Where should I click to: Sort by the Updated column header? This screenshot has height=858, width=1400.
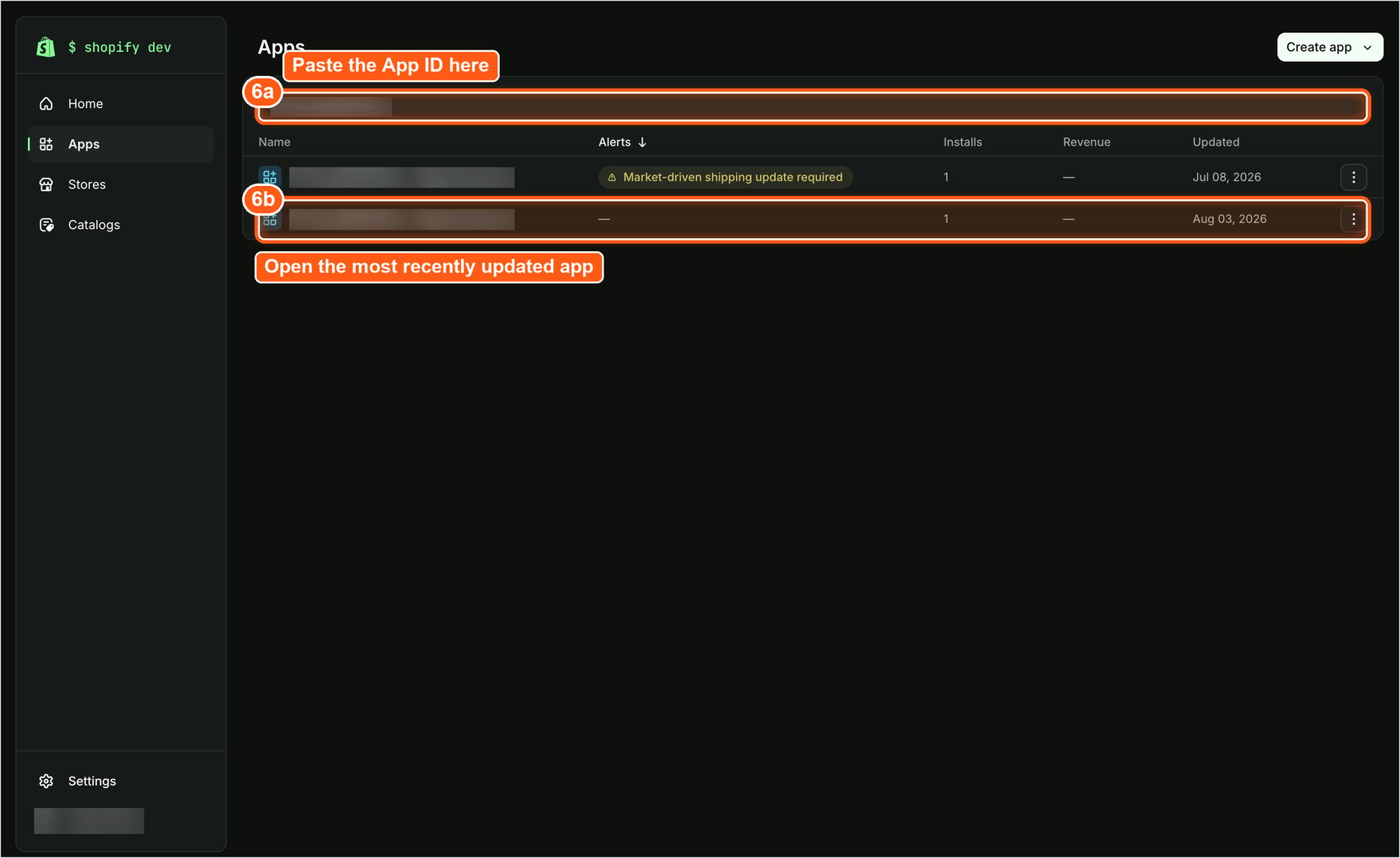coord(1216,142)
